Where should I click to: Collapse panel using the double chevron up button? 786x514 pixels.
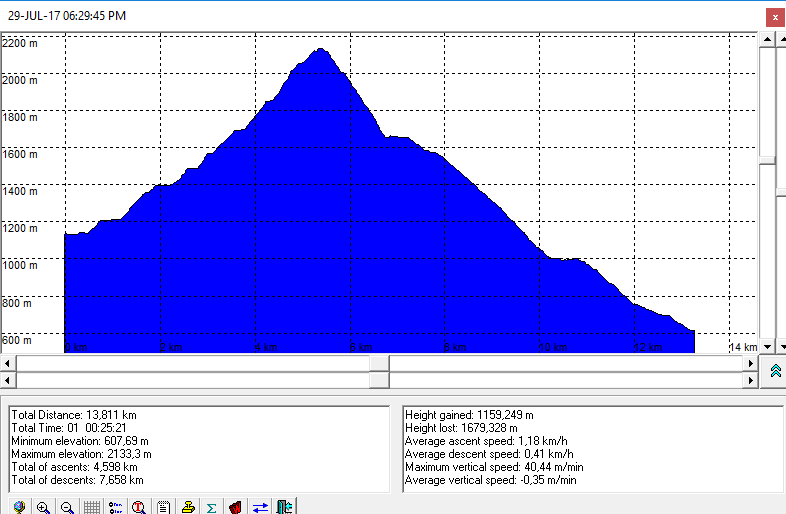click(x=775, y=371)
